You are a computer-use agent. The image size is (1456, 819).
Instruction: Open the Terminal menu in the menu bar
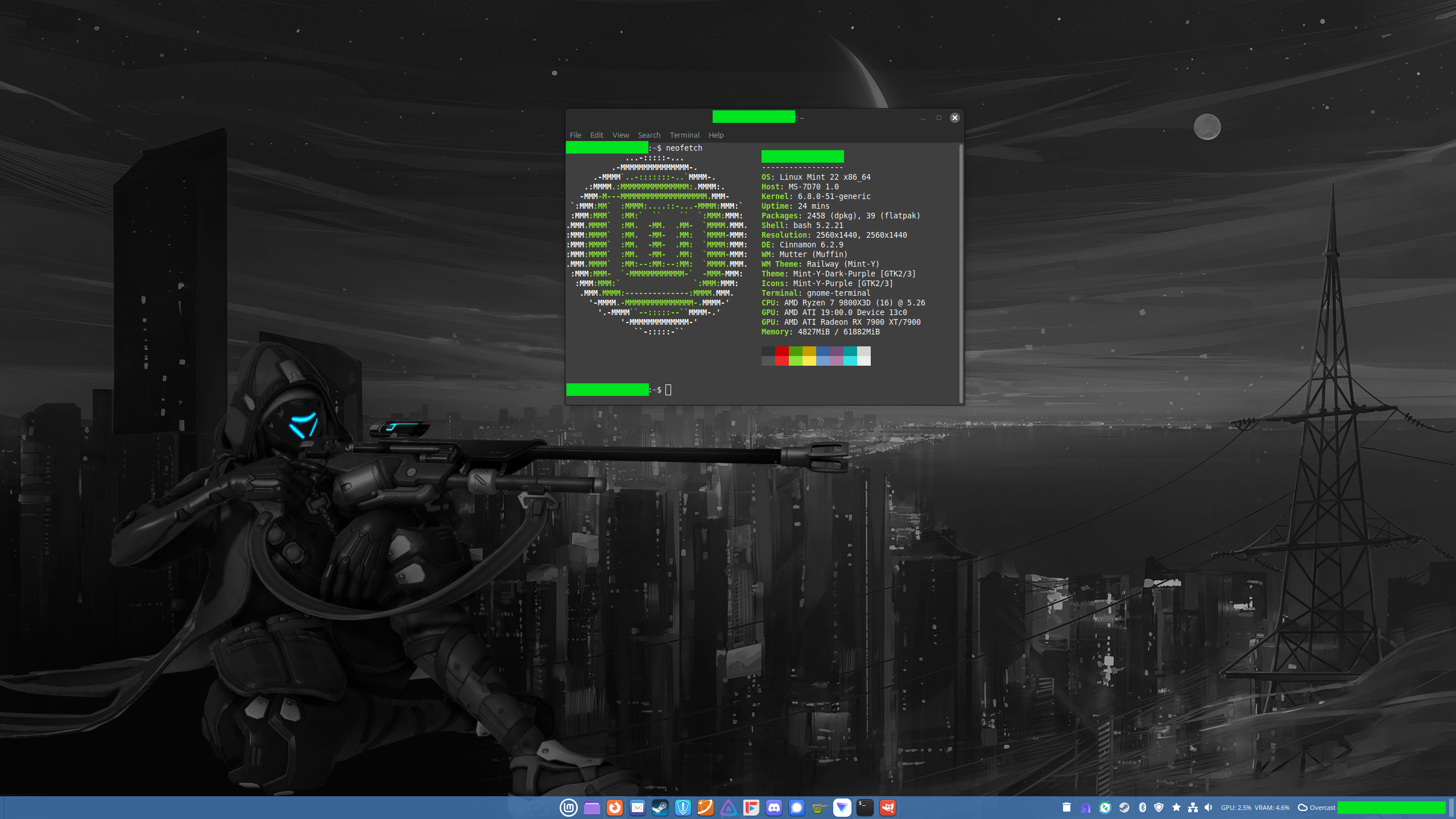pos(684,135)
